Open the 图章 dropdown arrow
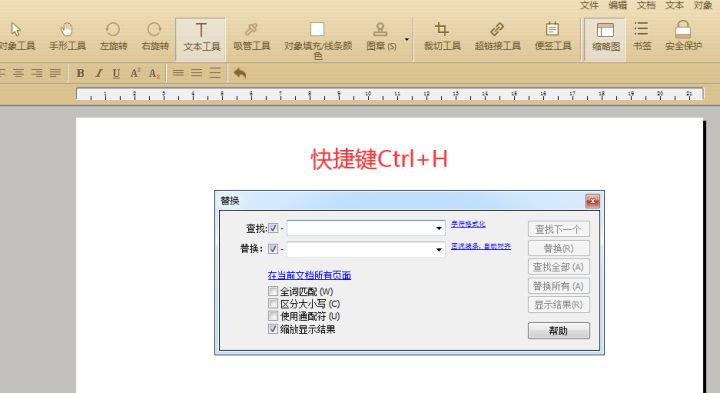 tap(407, 39)
